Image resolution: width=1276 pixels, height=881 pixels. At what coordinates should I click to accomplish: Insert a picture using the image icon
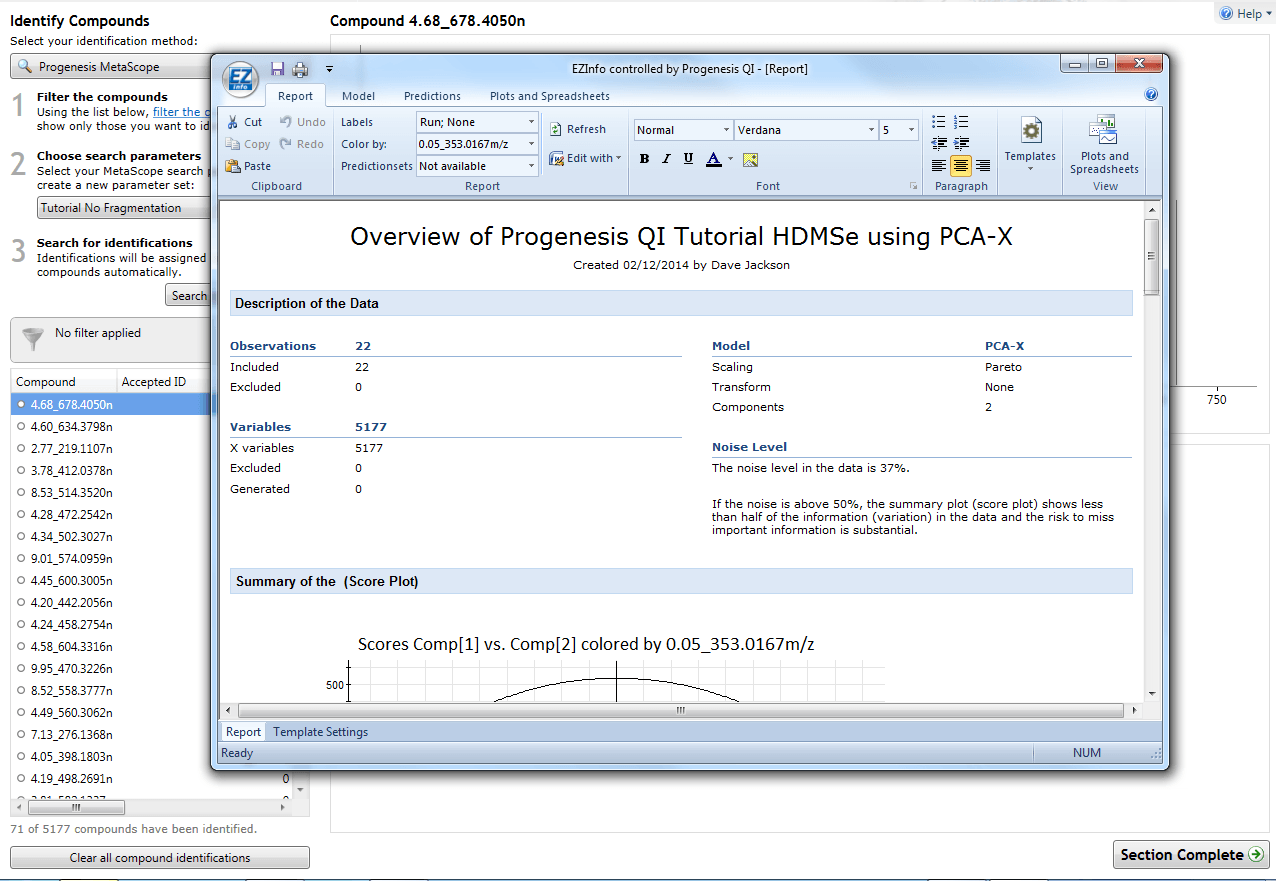(x=751, y=159)
